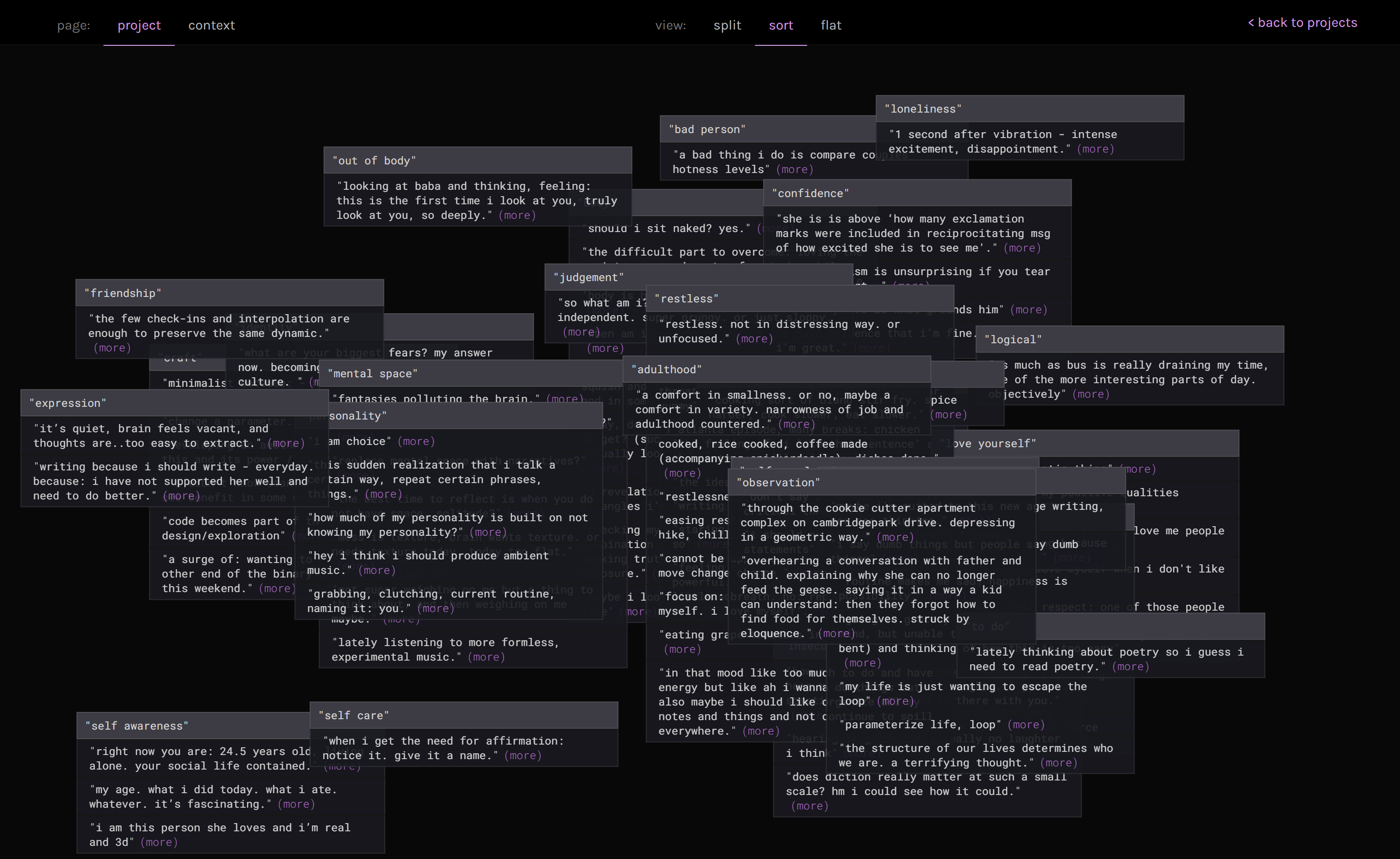Expand (more) on 'a comfort in smallness' note
This screenshot has height=859, width=1400.
tap(796, 424)
